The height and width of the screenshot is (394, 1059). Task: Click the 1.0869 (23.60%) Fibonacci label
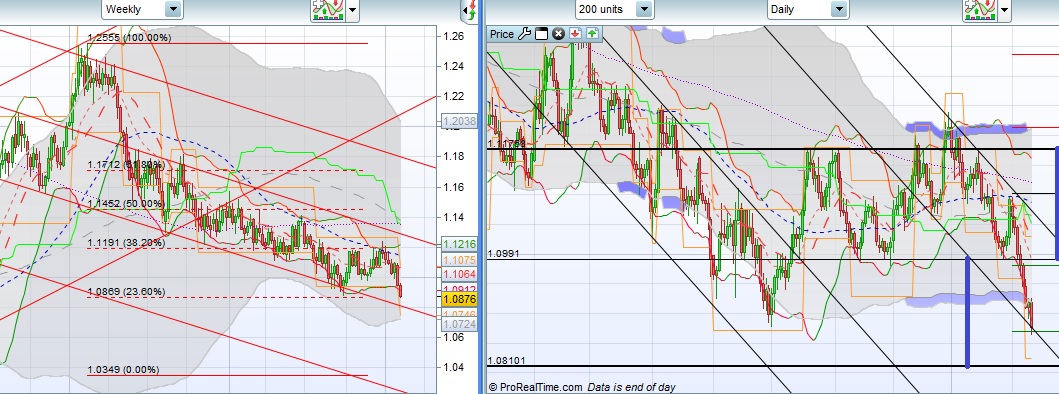(126, 292)
